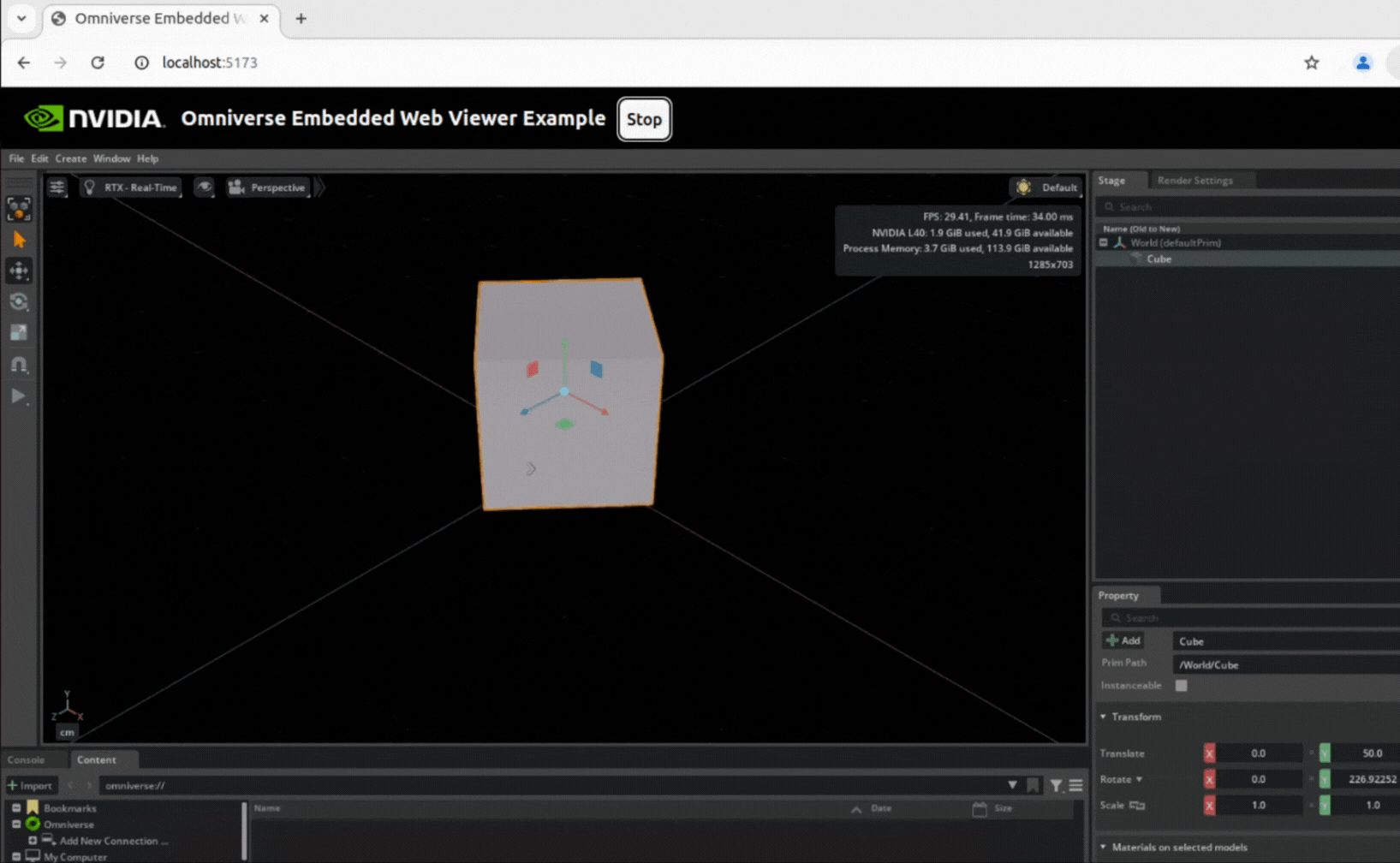Click the Import button in Content panel
This screenshot has height=863, width=1400.
click(x=31, y=785)
